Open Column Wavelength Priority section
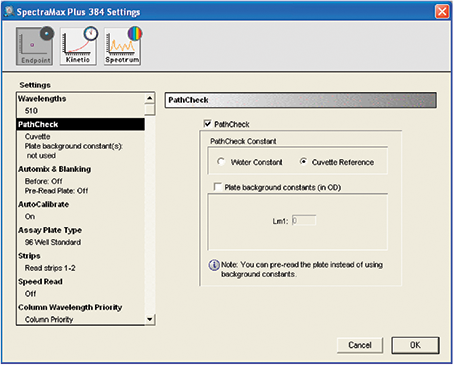Viewport: 453px width, 365px height. click(70, 307)
